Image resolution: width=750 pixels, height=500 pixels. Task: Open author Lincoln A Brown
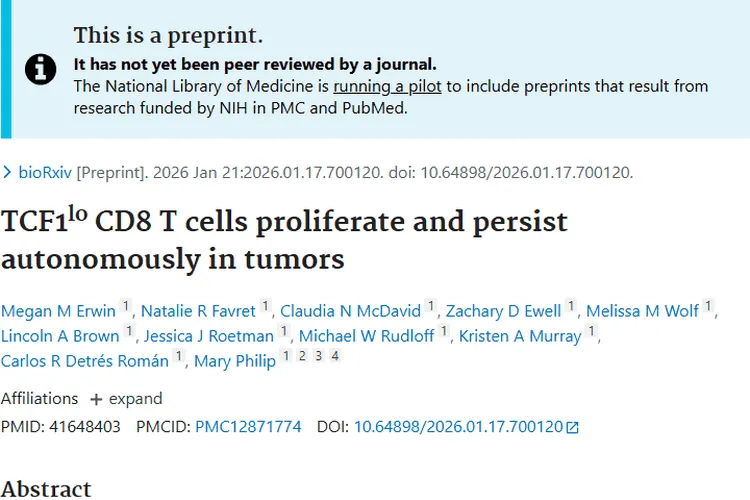61,336
